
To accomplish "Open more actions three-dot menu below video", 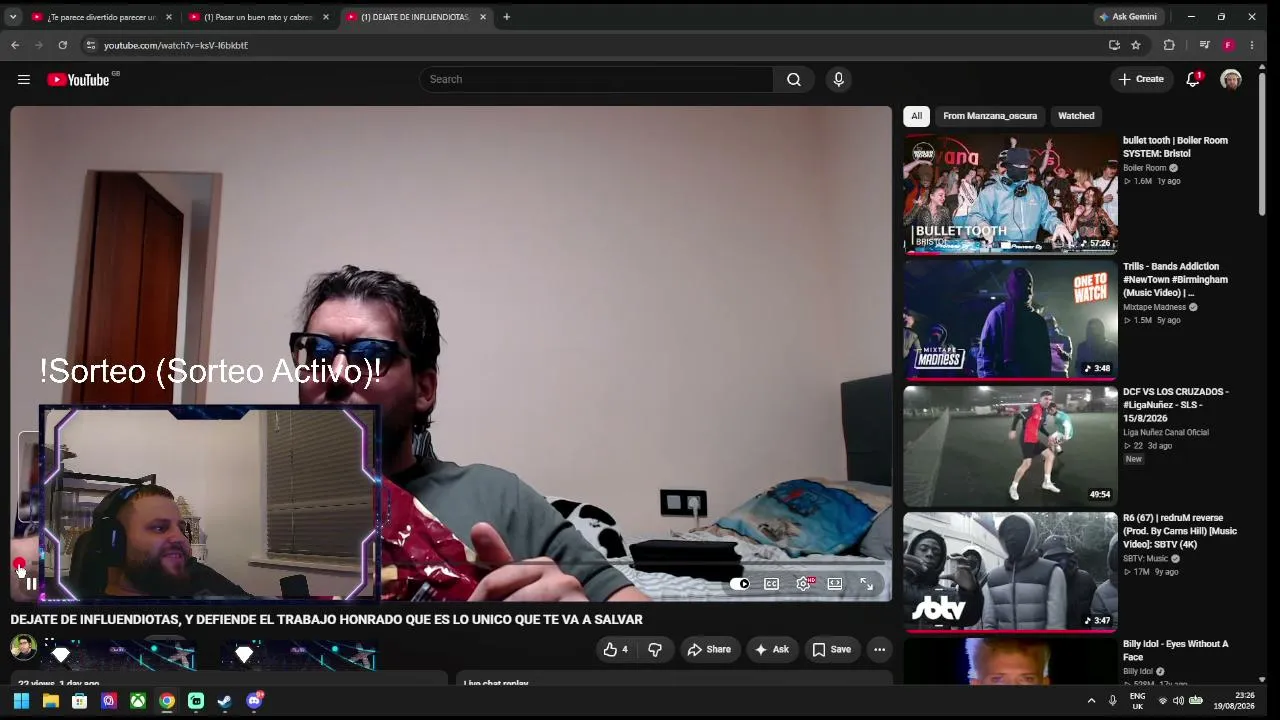I will [x=880, y=650].
